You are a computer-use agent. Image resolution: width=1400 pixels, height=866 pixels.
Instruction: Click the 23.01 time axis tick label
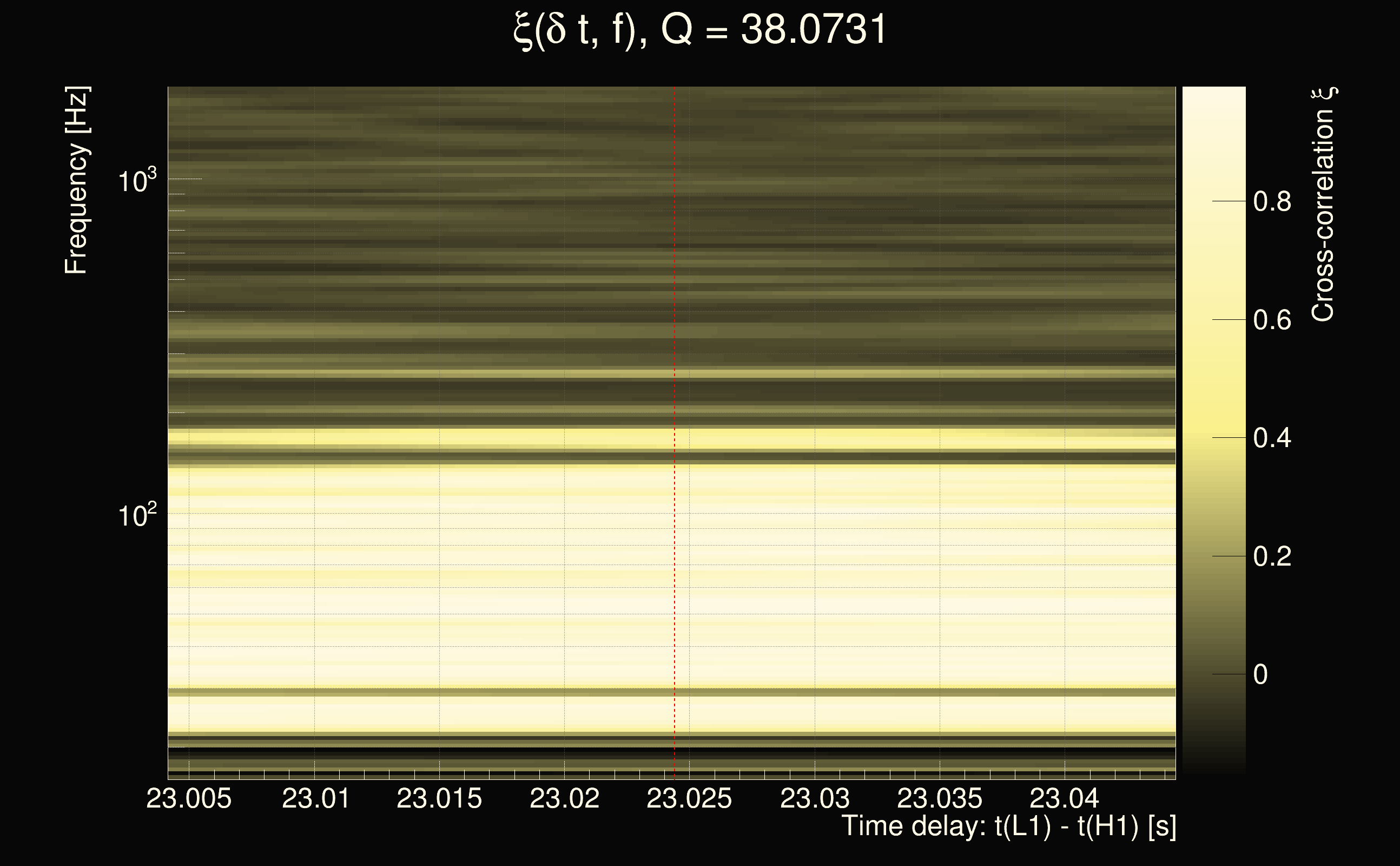(316, 798)
